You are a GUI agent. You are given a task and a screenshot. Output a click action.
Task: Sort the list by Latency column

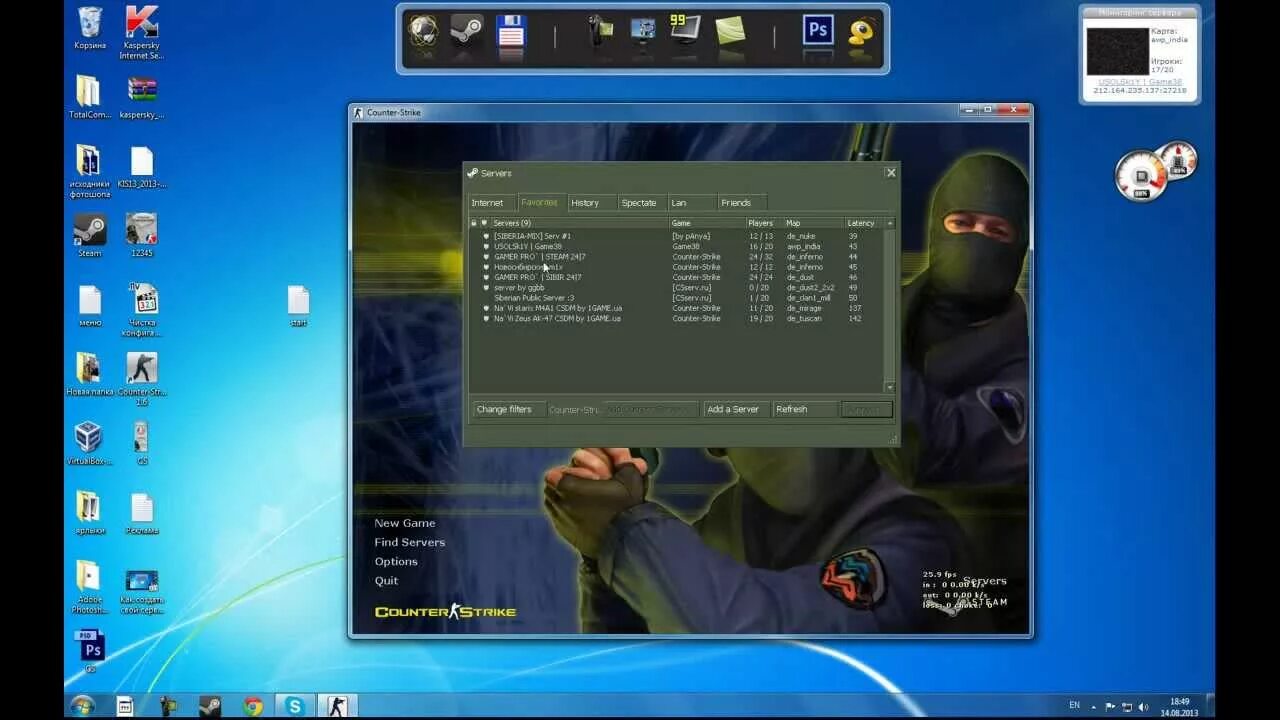(863, 223)
